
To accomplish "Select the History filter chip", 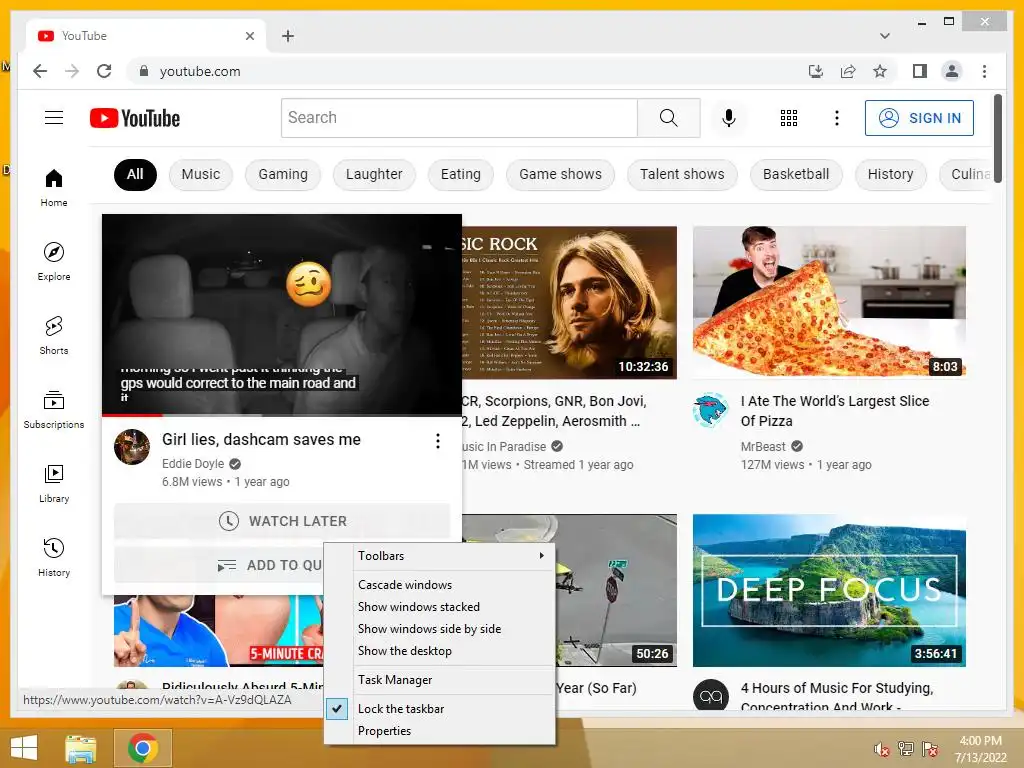I will point(890,174).
